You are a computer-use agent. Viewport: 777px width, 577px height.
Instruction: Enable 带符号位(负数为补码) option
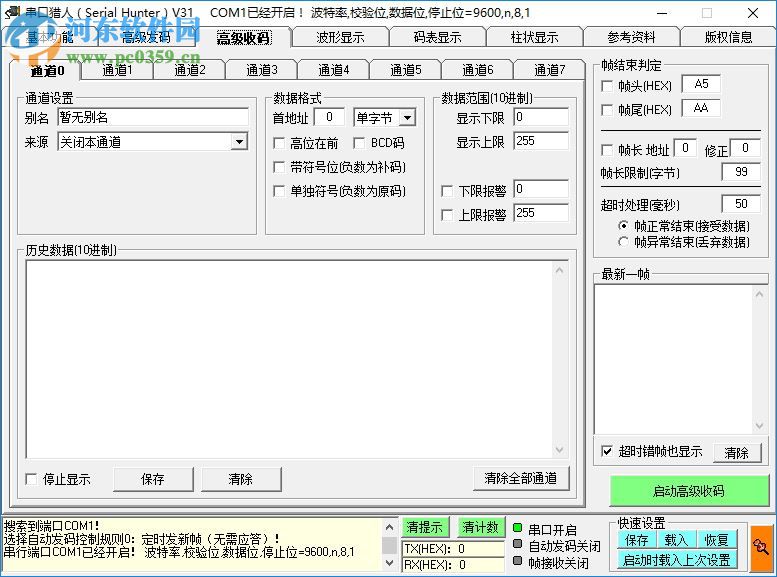(279, 167)
